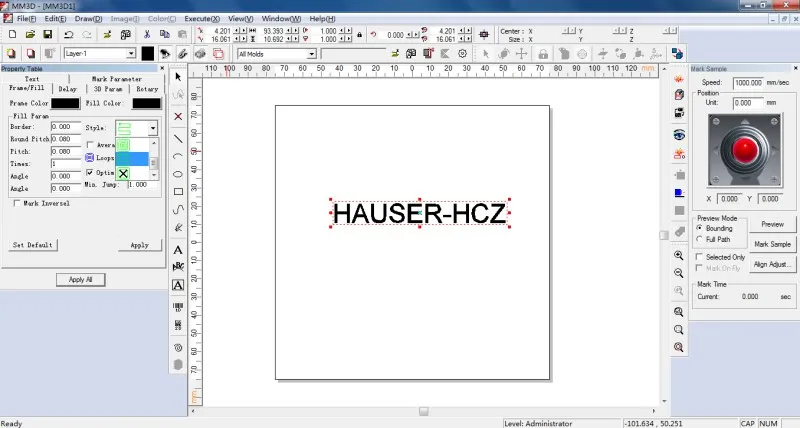Viewport: 800px width, 428px height.
Task: Click the zoom in magnifier icon
Action: (x=679, y=255)
